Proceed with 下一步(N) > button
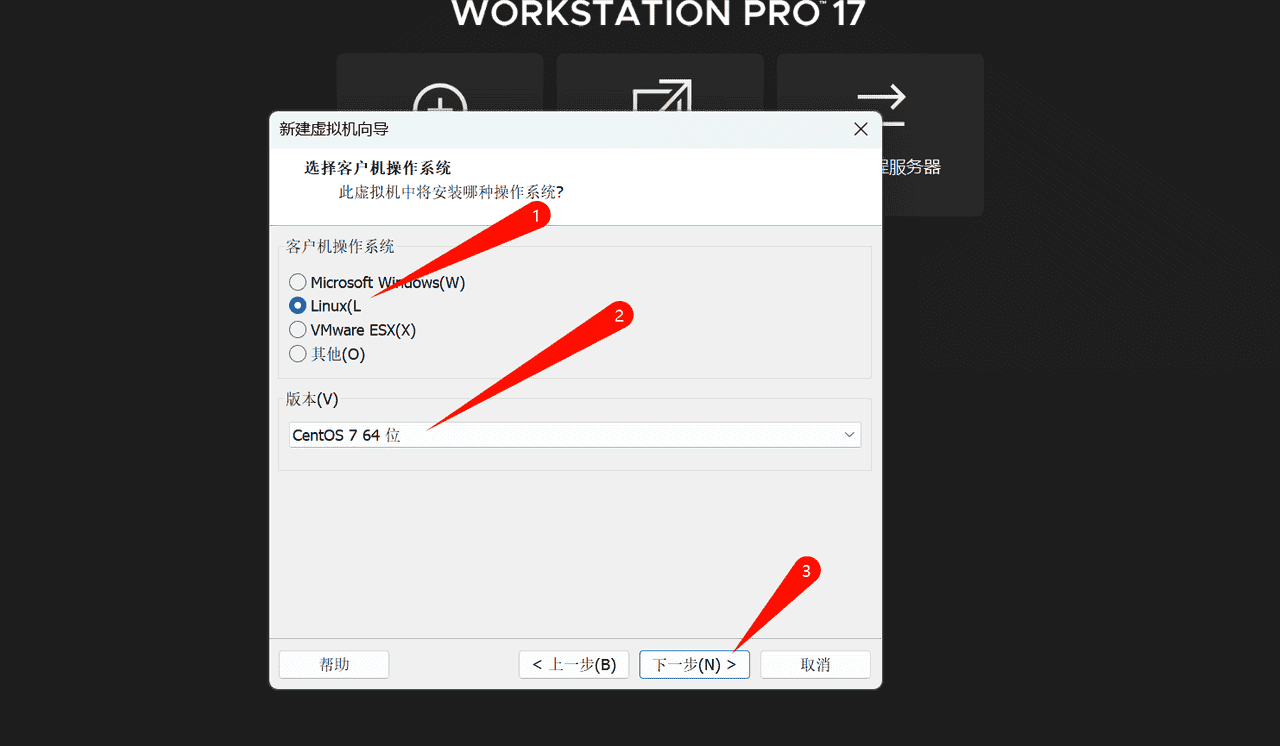This screenshot has height=746, width=1280. click(x=694, y=664)
